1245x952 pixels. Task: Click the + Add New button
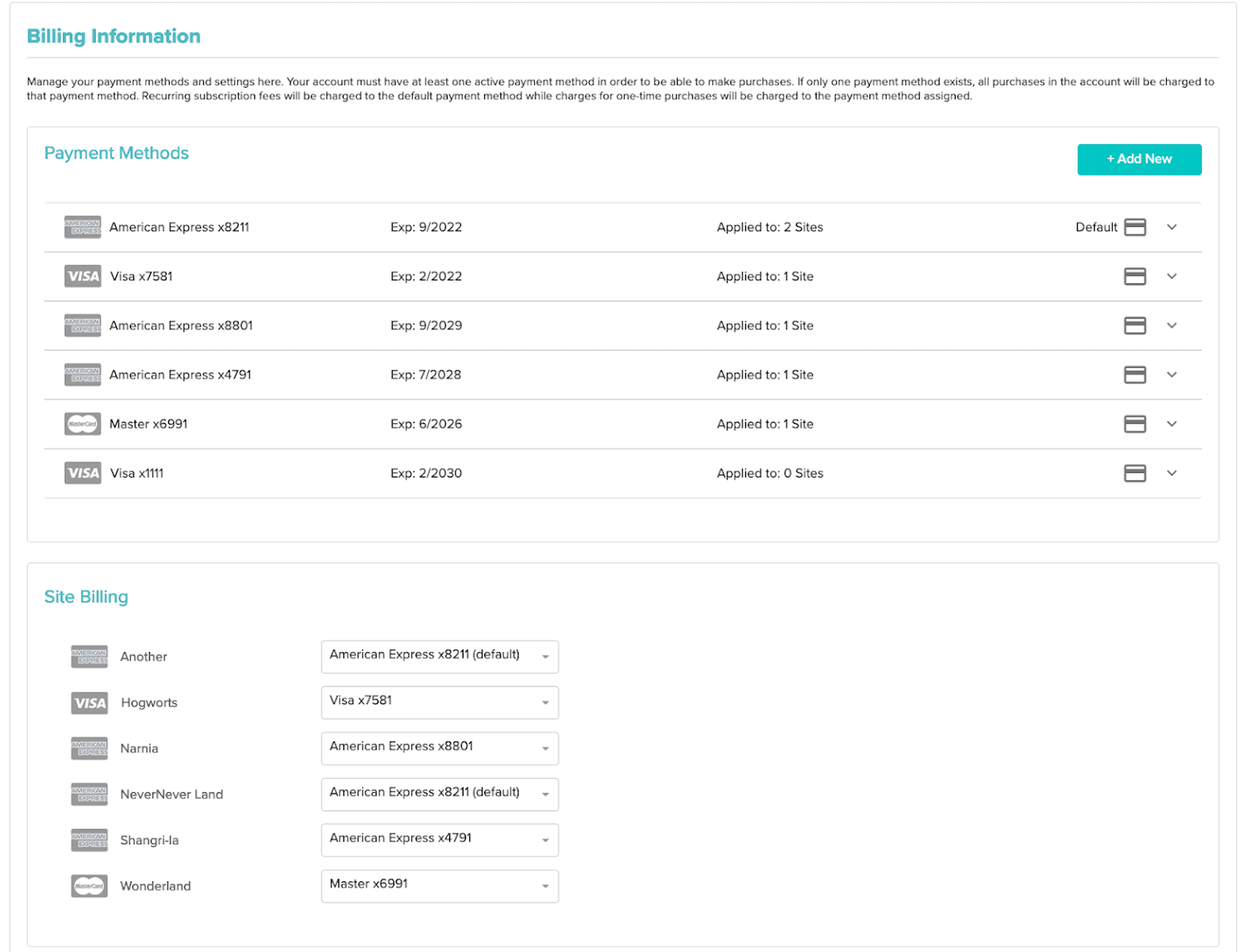pos(1139,159)
